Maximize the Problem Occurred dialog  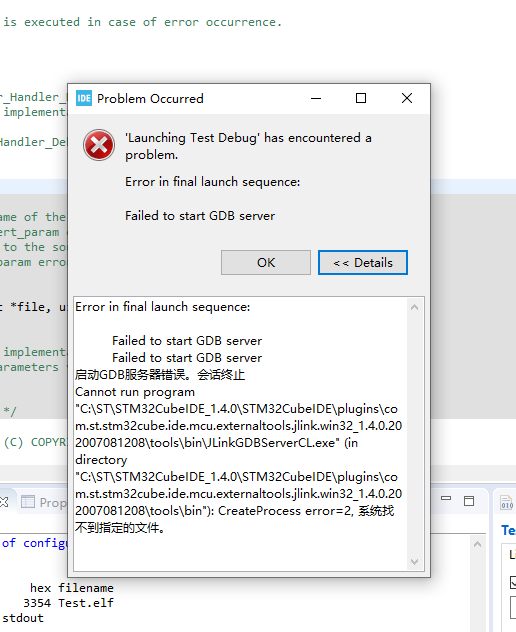pyautogui.click(x=361, y=98)
